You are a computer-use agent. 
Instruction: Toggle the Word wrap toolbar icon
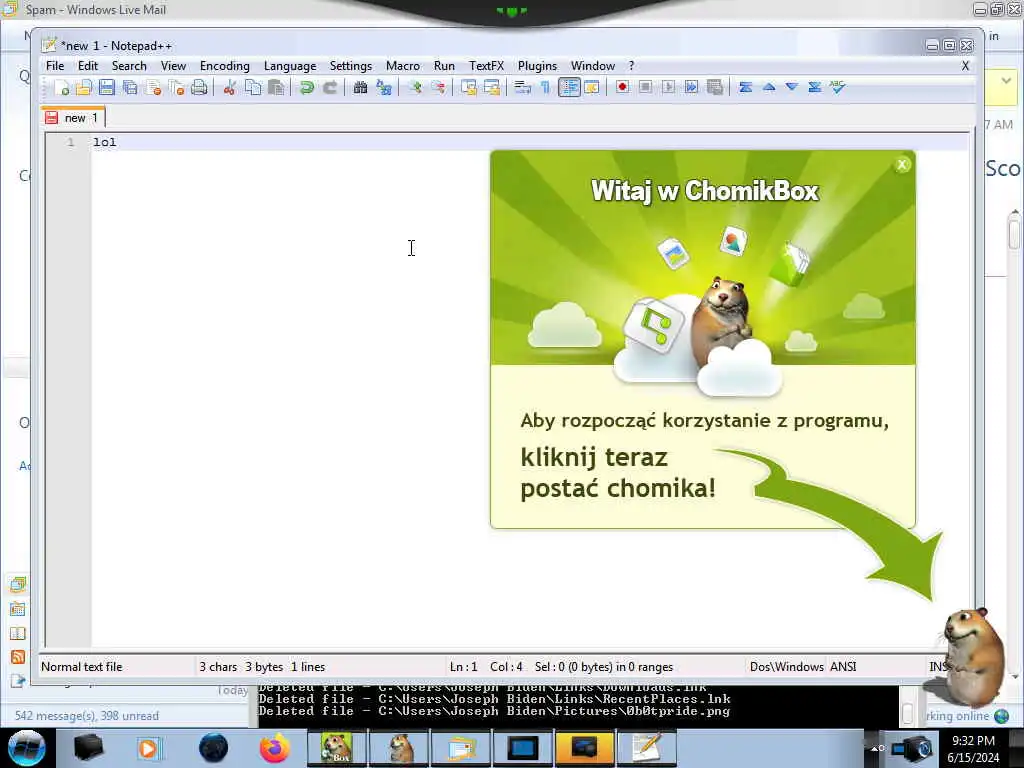(522, 87)
